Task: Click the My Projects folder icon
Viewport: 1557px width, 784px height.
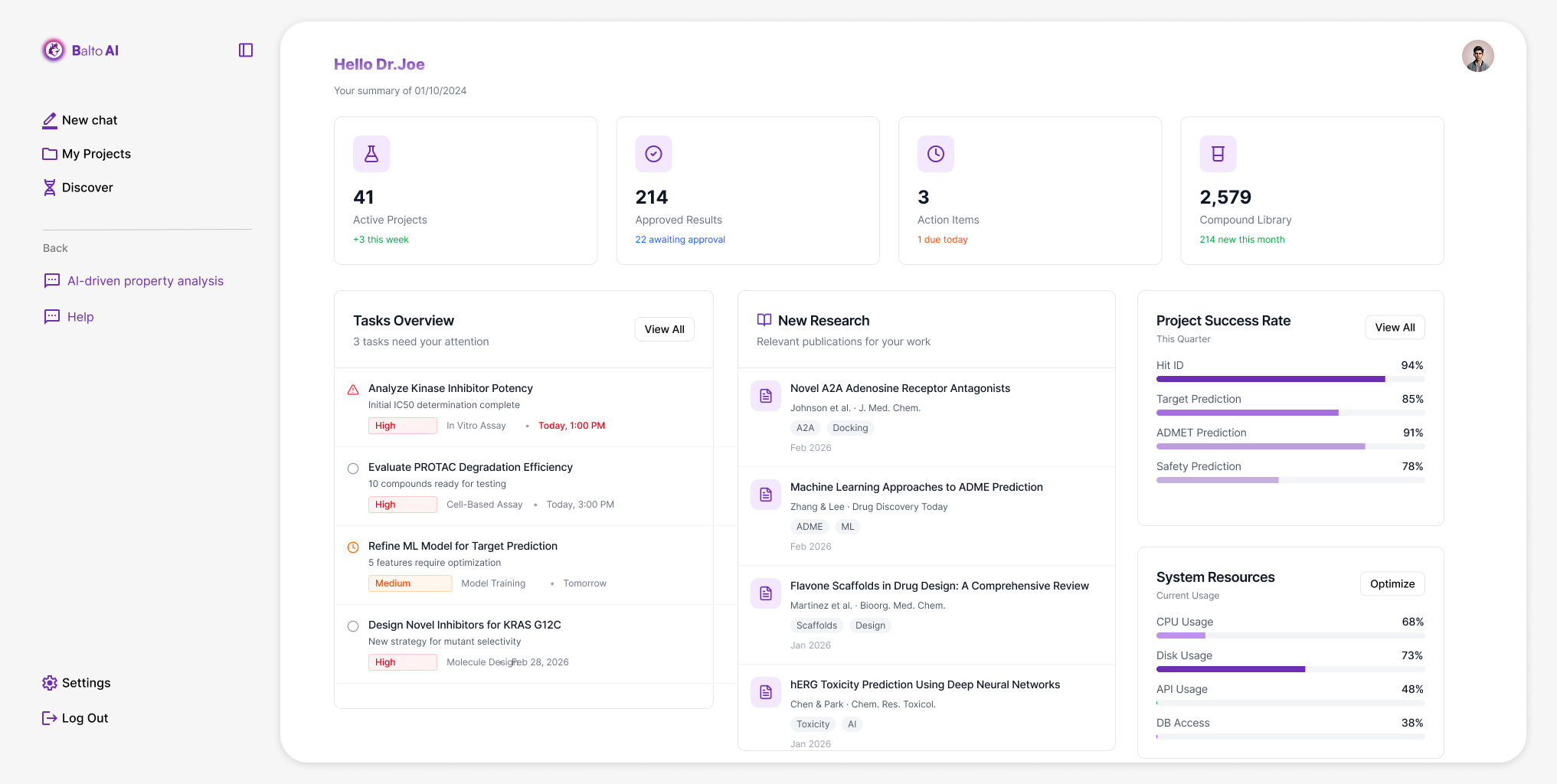Action: click(50, 154)
